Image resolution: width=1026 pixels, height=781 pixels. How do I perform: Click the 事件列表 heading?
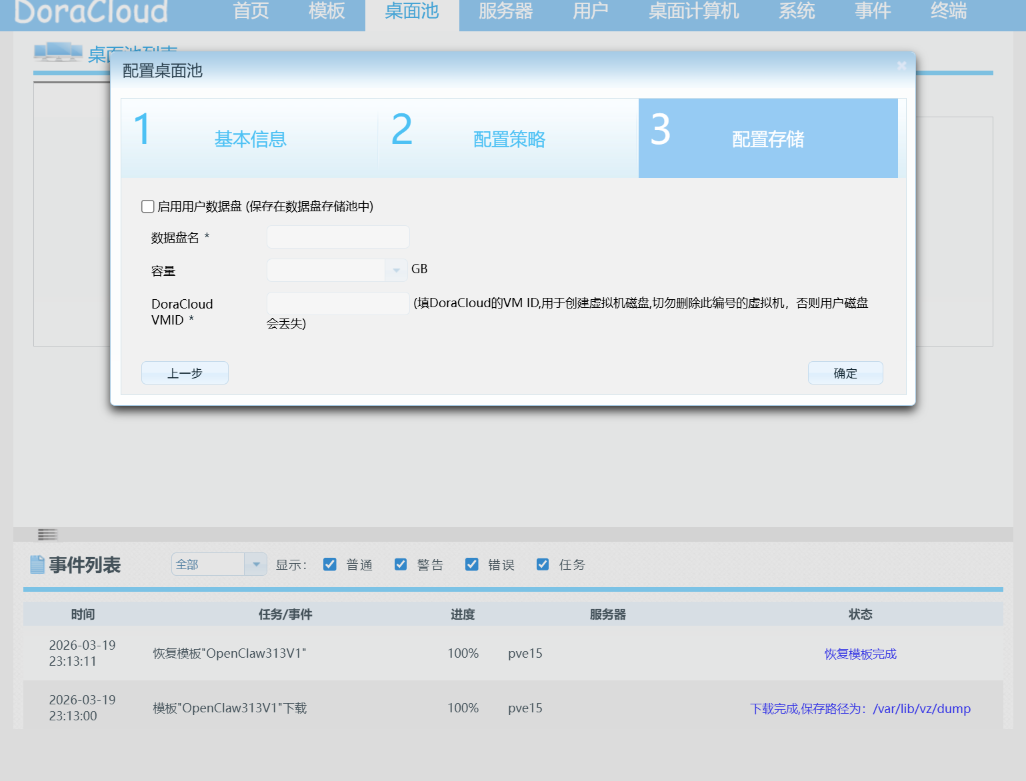[x=84, y=564]
